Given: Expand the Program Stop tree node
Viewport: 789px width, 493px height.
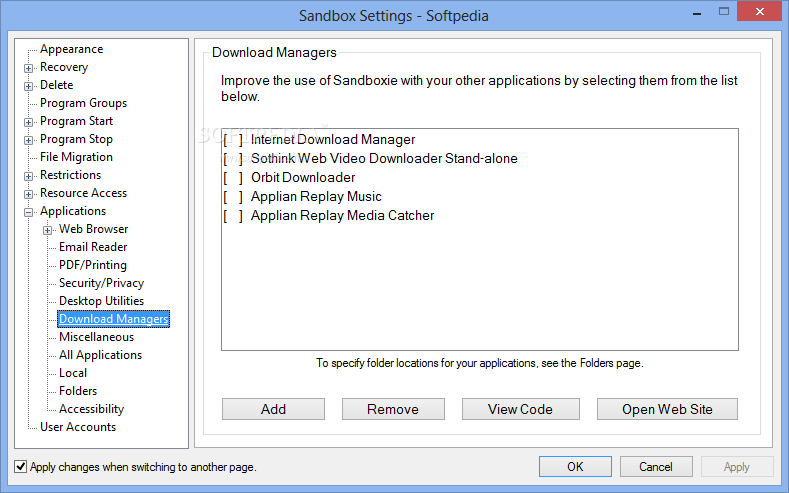Looking at the screenshot, I should tap(29, 140).
